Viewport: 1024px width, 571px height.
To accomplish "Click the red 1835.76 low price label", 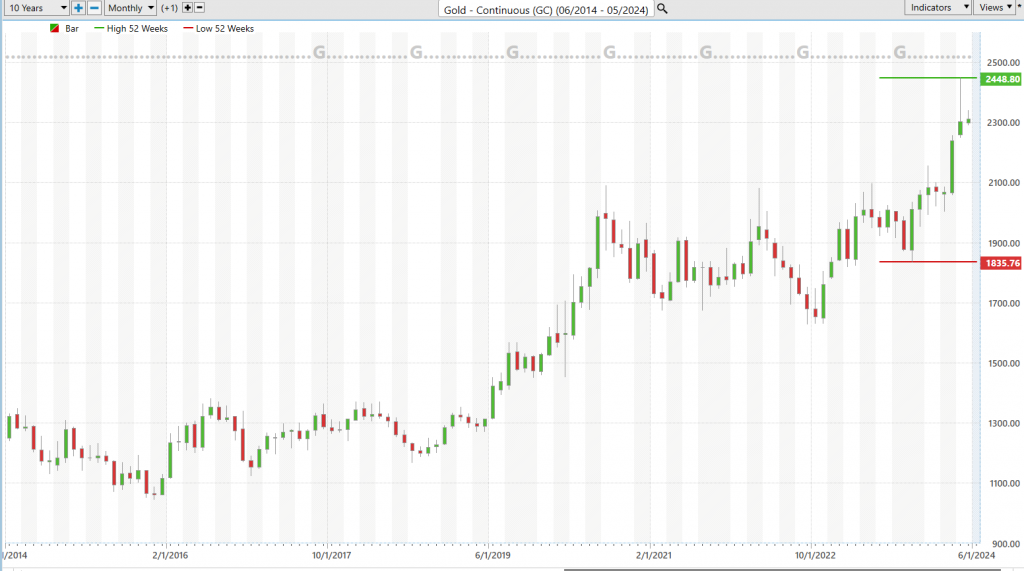I will (1001, 263).
